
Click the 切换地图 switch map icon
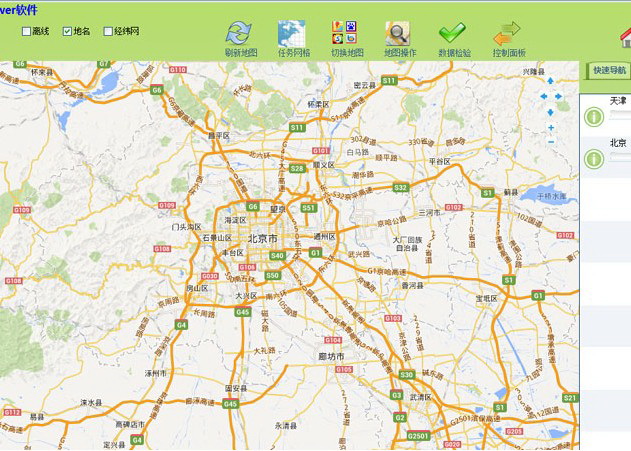(344, 33)
